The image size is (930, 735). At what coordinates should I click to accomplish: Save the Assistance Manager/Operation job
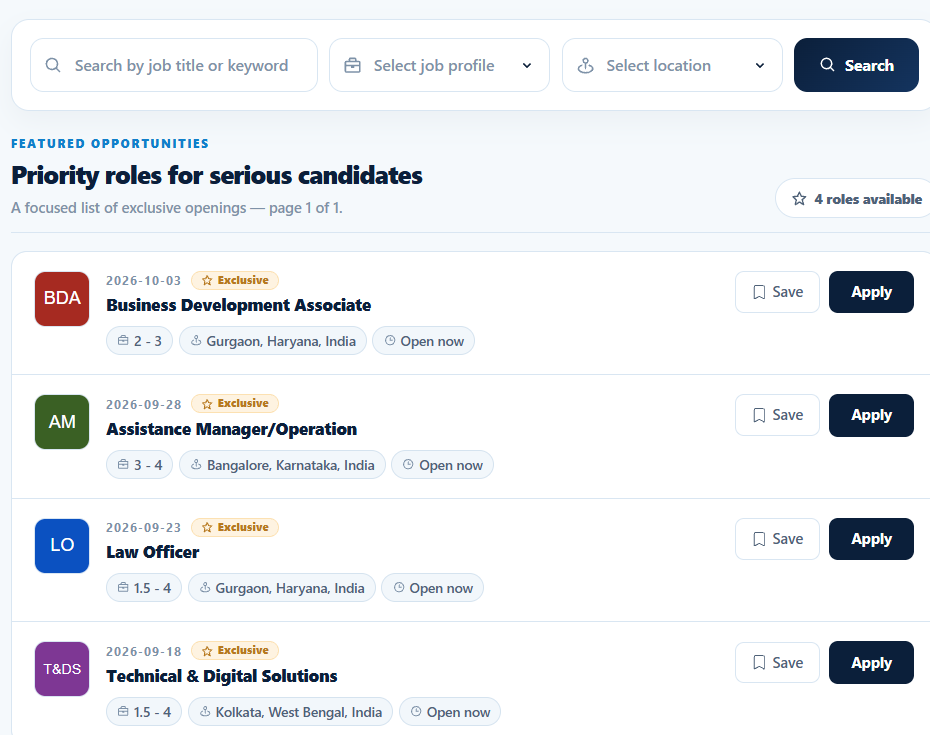point(778,415)
